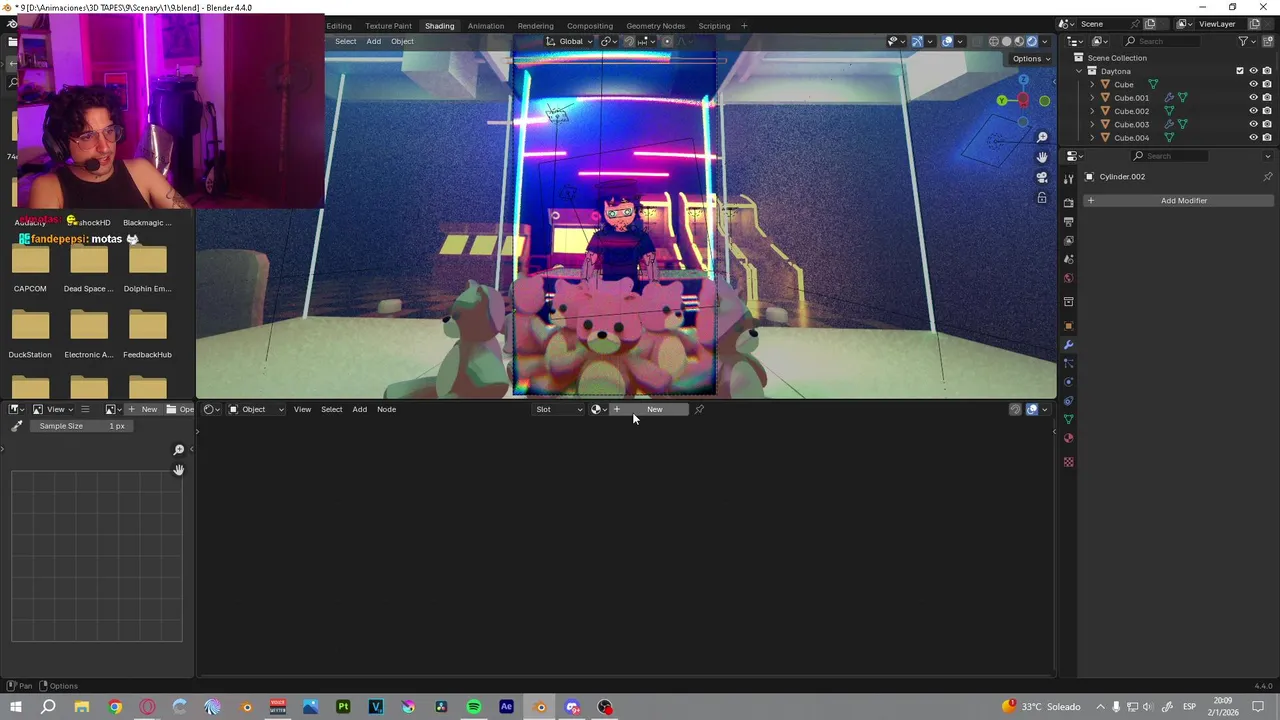
Task: Switch to the Geometry Nodes workspace tab
Action: pyautogui.click(x=656, y=26)
